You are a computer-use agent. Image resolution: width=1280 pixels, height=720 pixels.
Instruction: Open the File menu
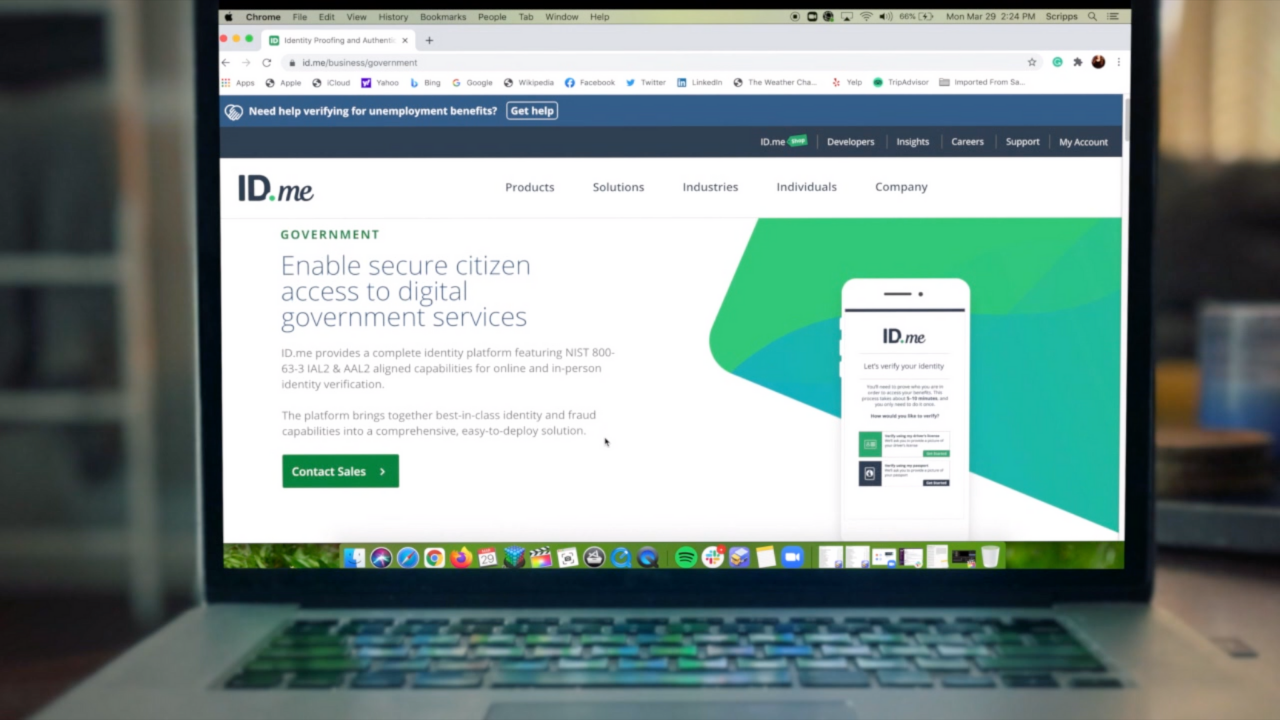(x=300, y=17)
